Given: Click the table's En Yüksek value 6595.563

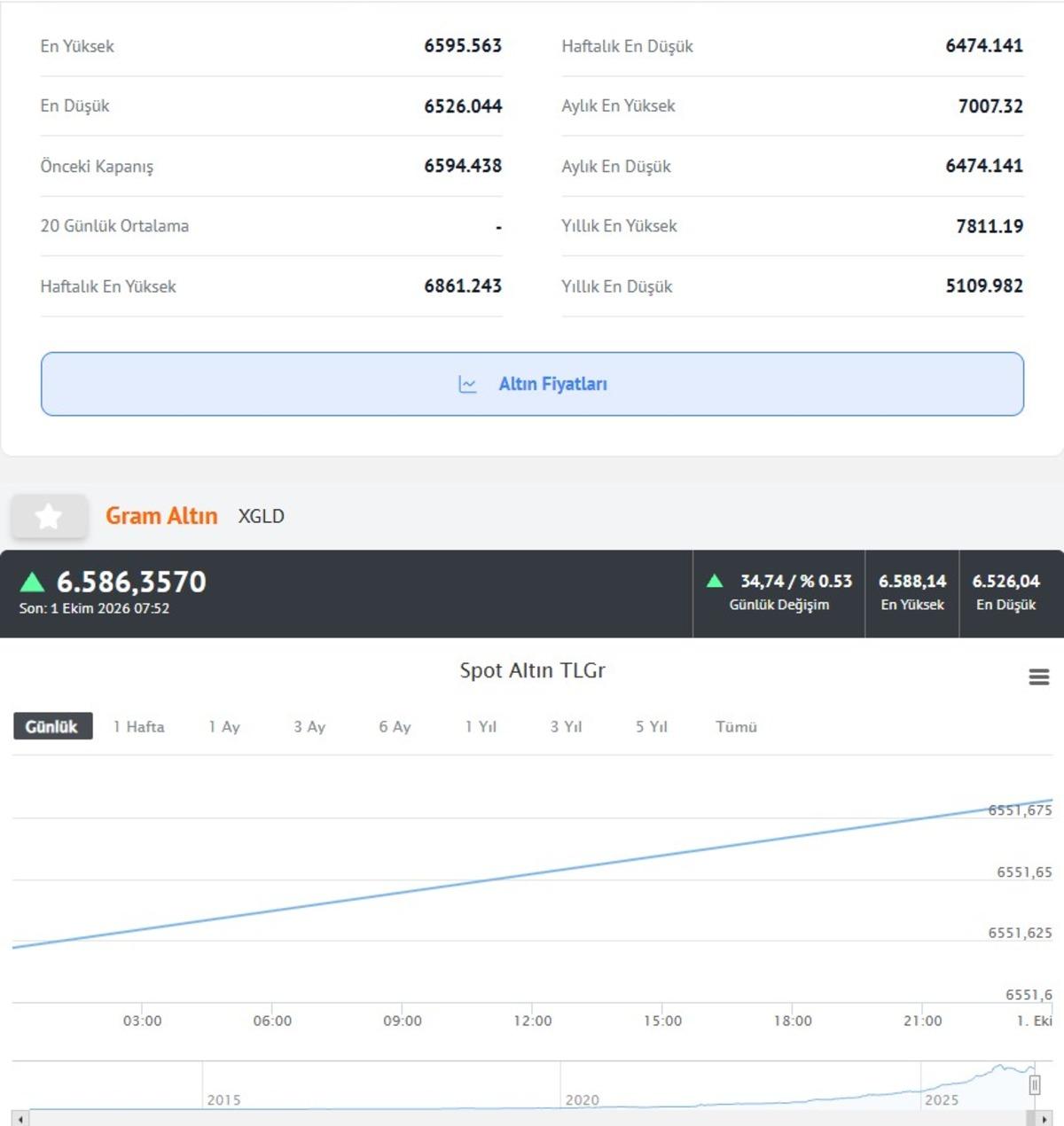Looking at the screenshot, I should coord(463,46).
